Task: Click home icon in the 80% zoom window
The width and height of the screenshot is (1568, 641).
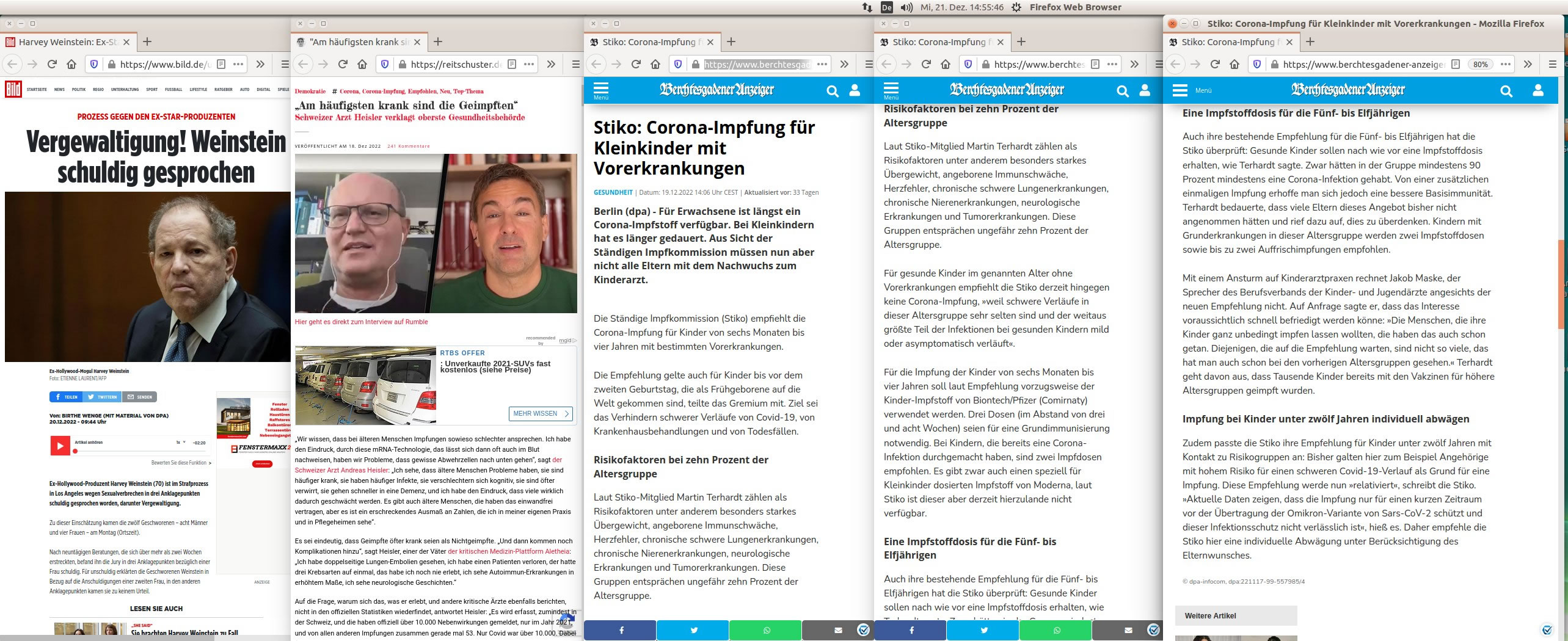Action: click(1234, 64)
